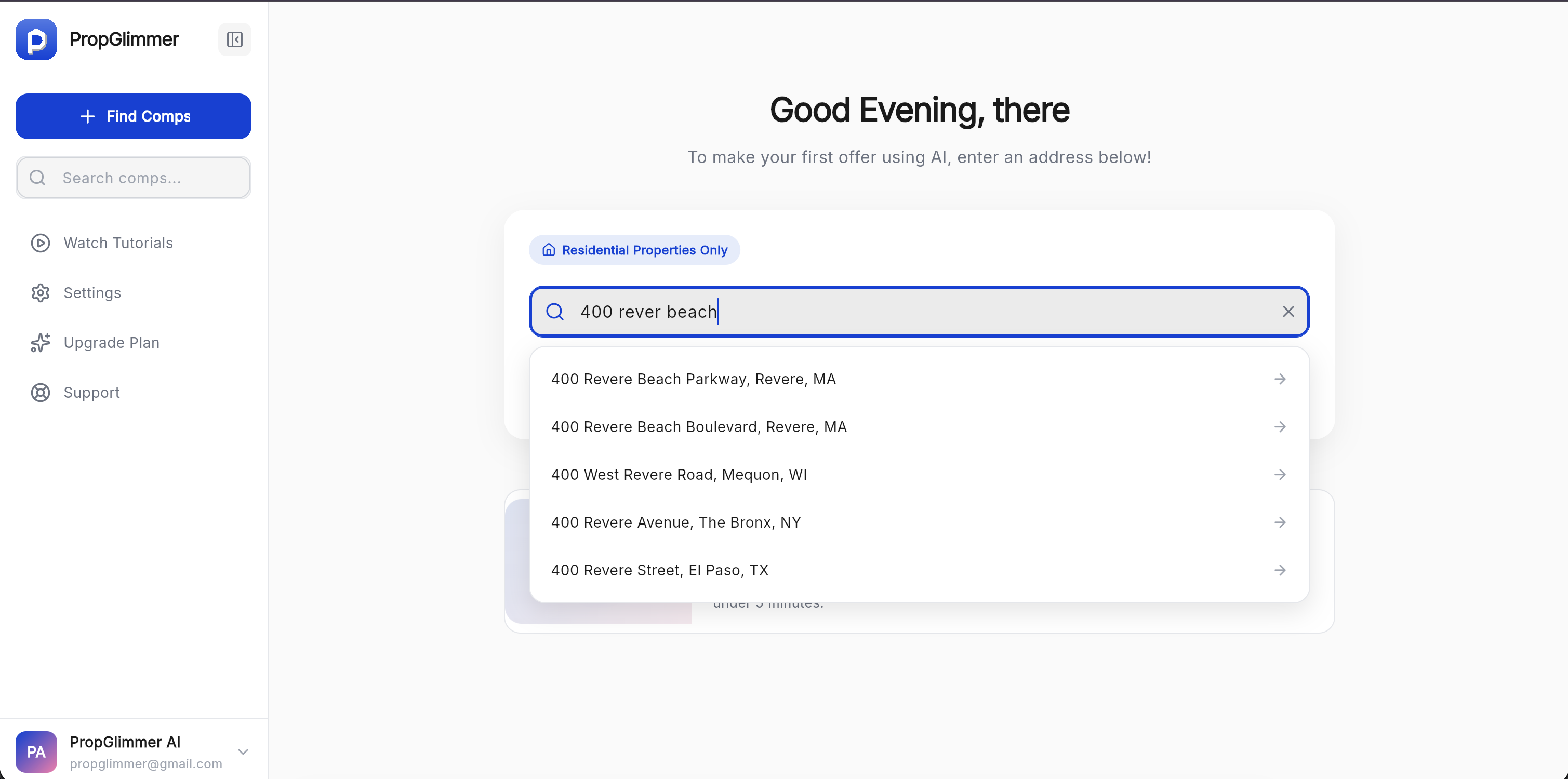Image resolution: width=1568 pixels, height=779 pixels.
Task: Select 400 West Revere Road, Mequon, WI
Action: (919, 475)
